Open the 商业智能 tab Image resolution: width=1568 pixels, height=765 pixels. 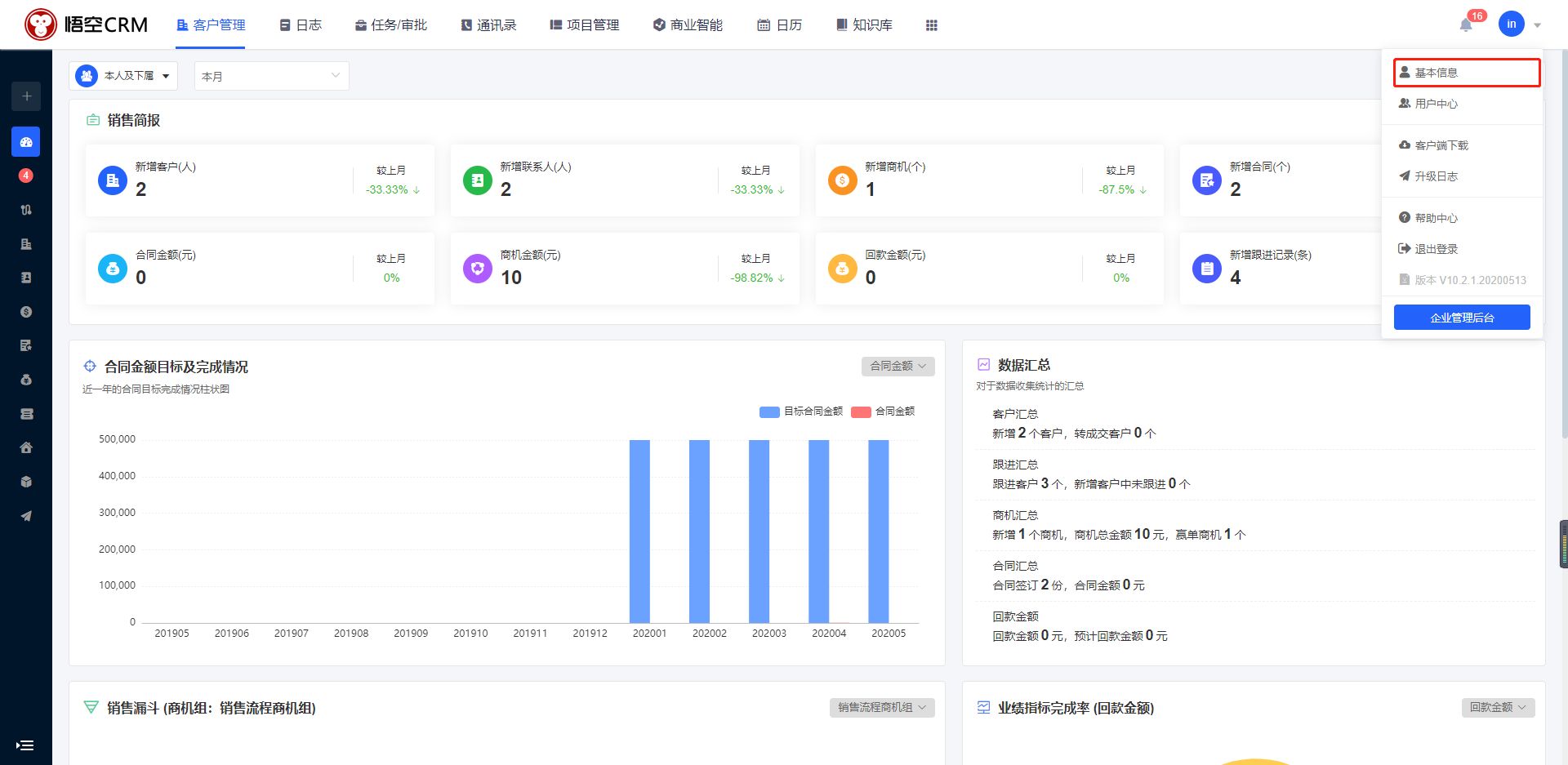click(x=688, y=25)
